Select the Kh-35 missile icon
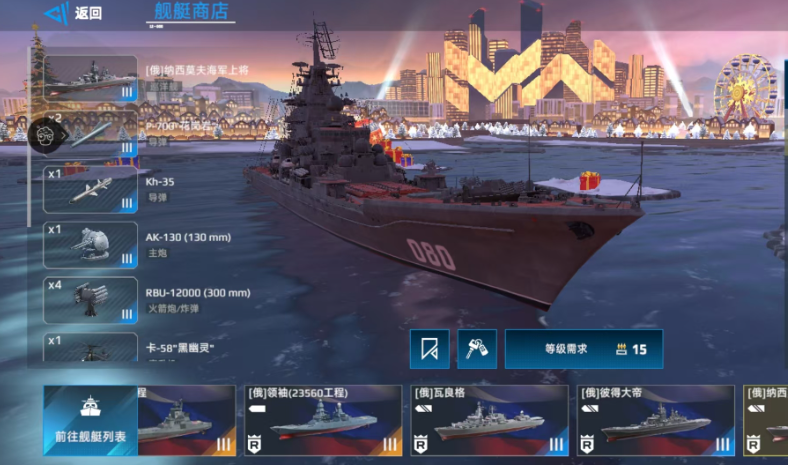This screenshot has height=465, width=788. click(90, 190)
